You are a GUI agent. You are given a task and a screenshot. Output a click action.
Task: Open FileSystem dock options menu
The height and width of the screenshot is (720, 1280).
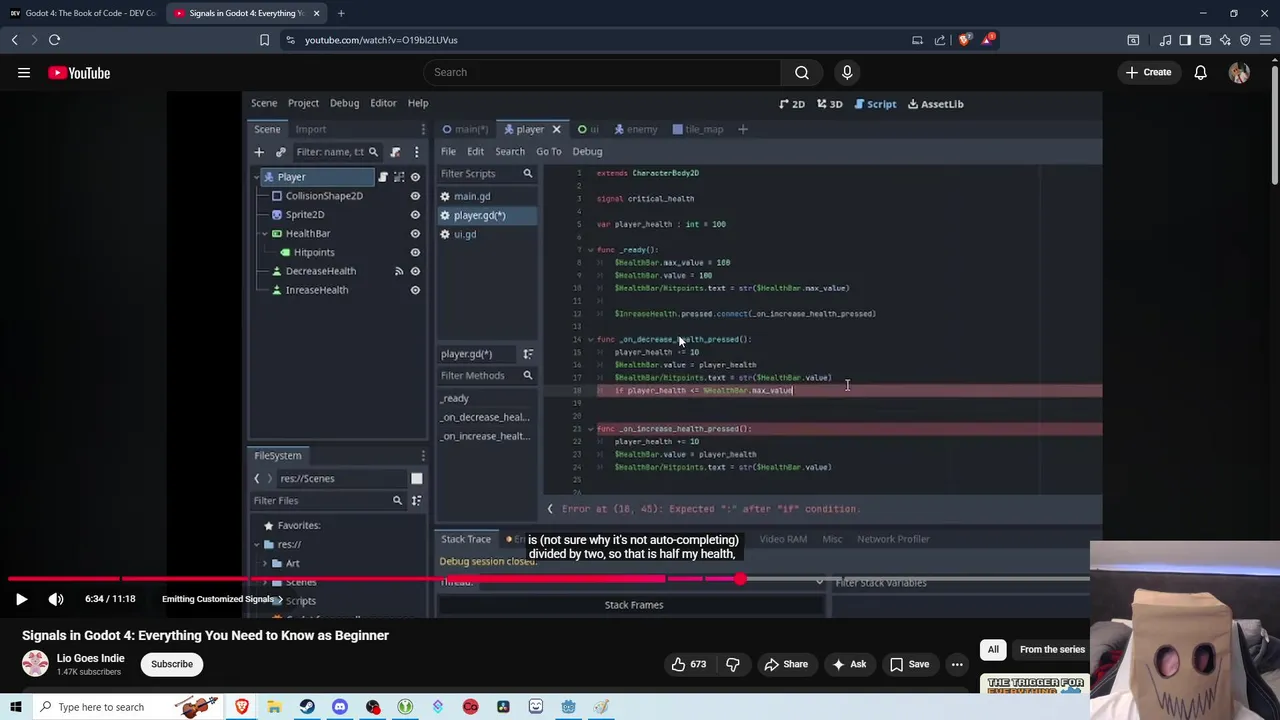[423, 455]
